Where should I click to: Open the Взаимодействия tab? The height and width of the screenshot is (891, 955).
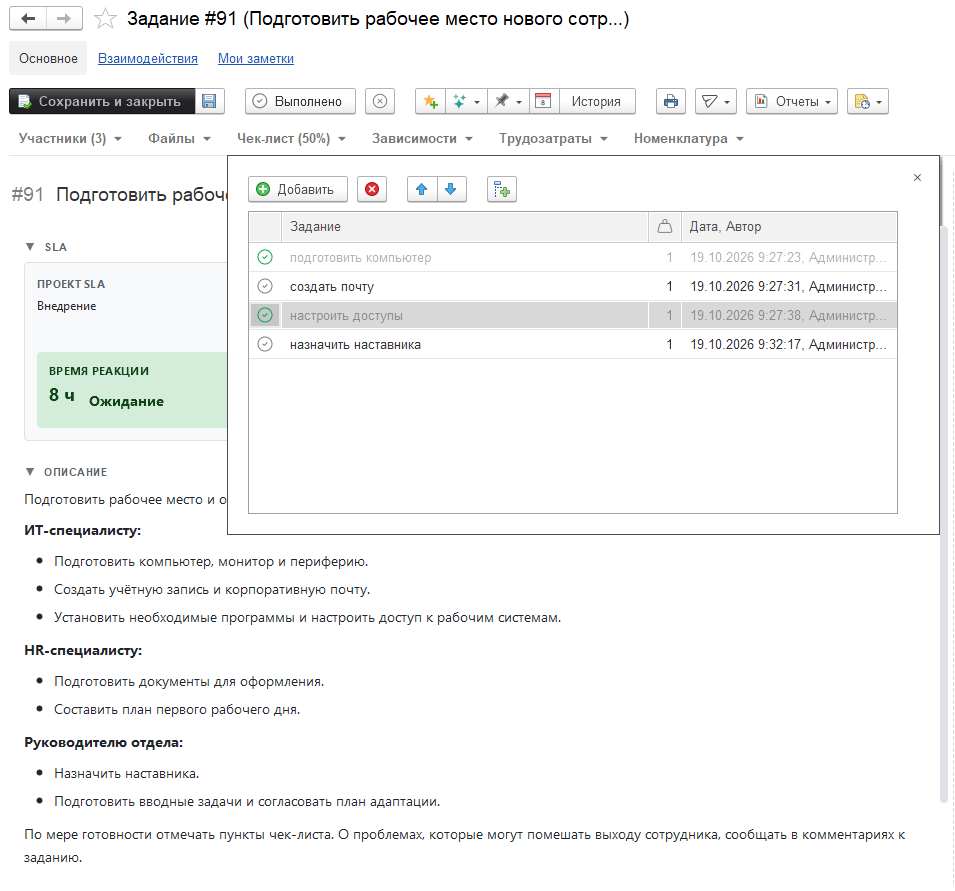click(x=148, y=58)
